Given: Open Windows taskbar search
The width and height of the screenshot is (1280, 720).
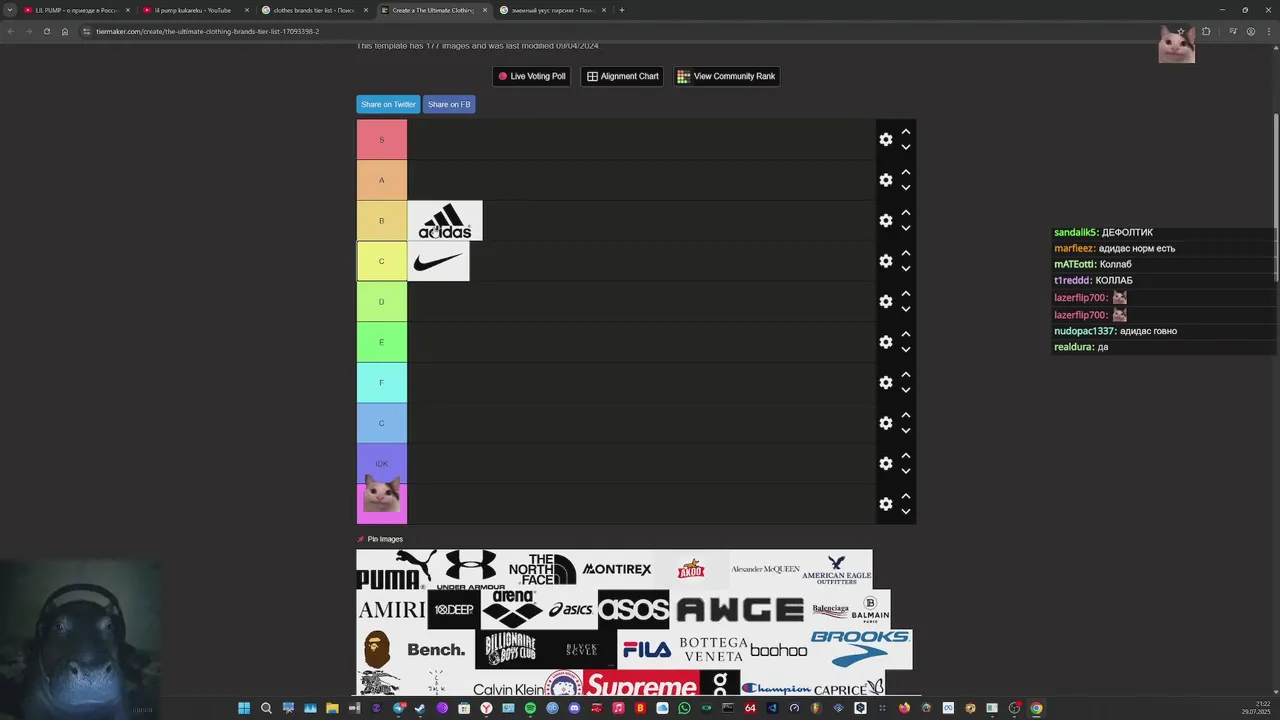Looking at the screenshot, I should [266, 708].
